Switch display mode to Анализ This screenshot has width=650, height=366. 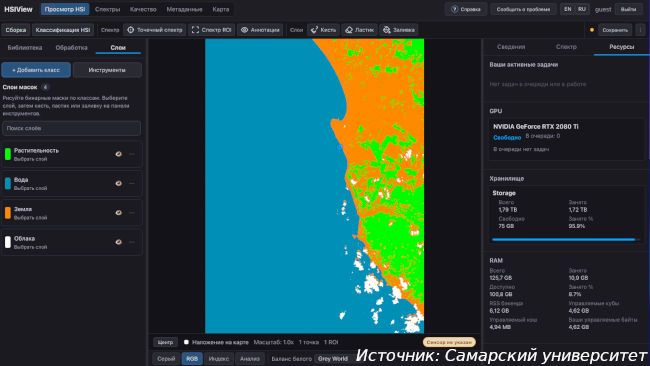pyautogui.click(x=250, y=359)
